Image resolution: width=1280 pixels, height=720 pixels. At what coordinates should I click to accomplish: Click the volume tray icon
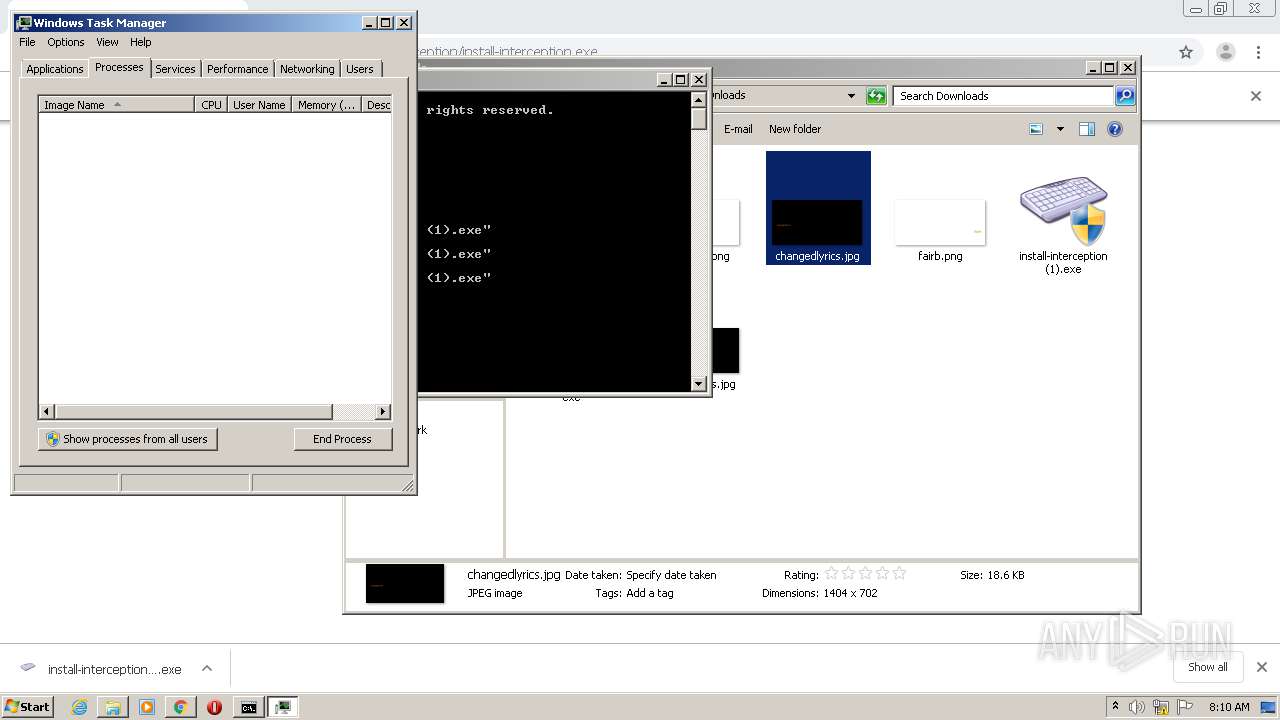click(1137, 707)
